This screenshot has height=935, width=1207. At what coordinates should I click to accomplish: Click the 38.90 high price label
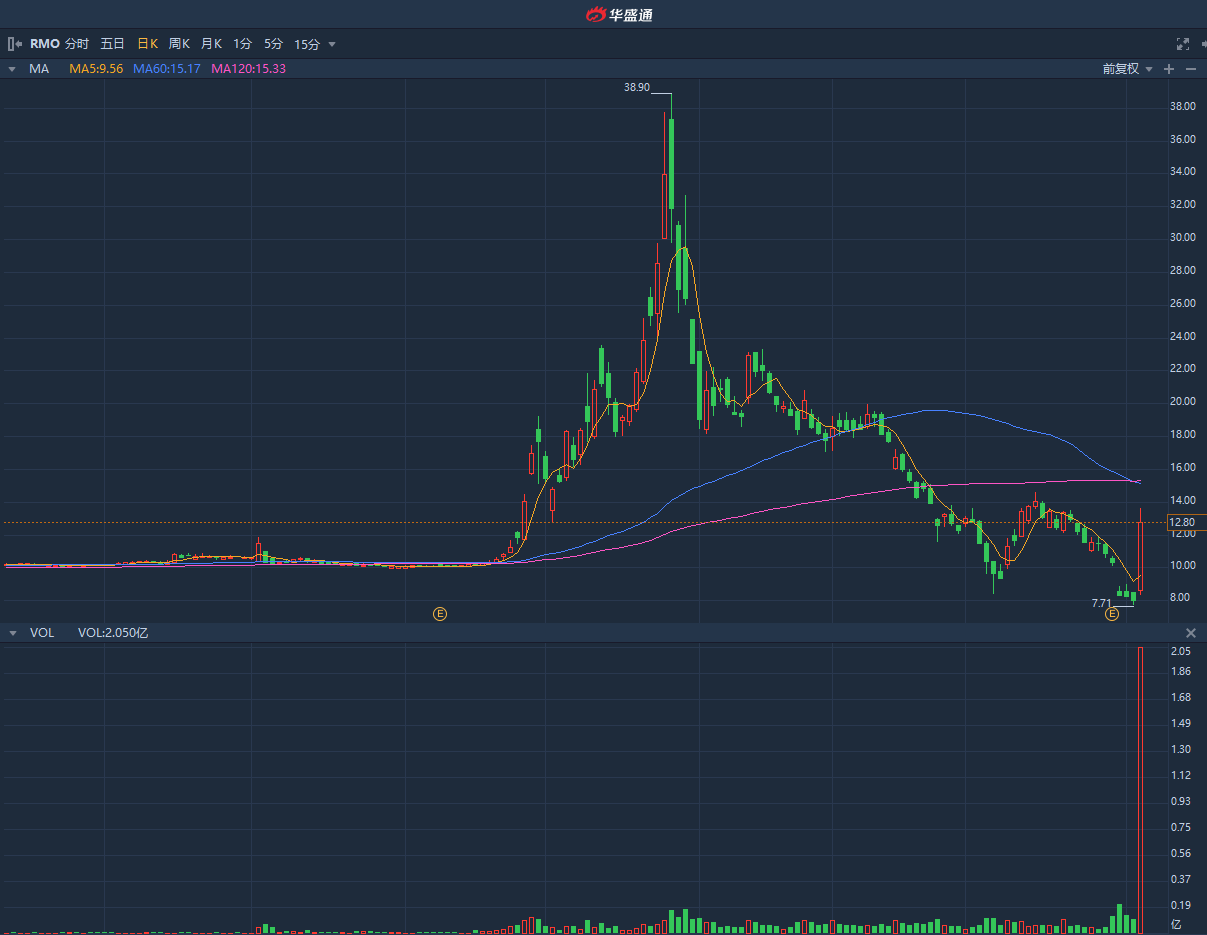pyautogui.click(x=637, y=88)
